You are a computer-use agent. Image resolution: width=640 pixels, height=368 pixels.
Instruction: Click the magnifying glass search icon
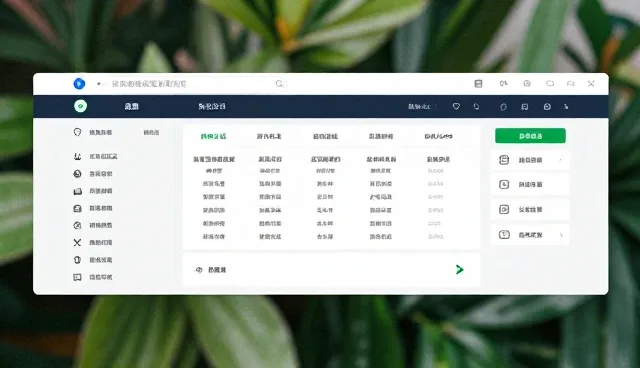click(x=280, y=84)
